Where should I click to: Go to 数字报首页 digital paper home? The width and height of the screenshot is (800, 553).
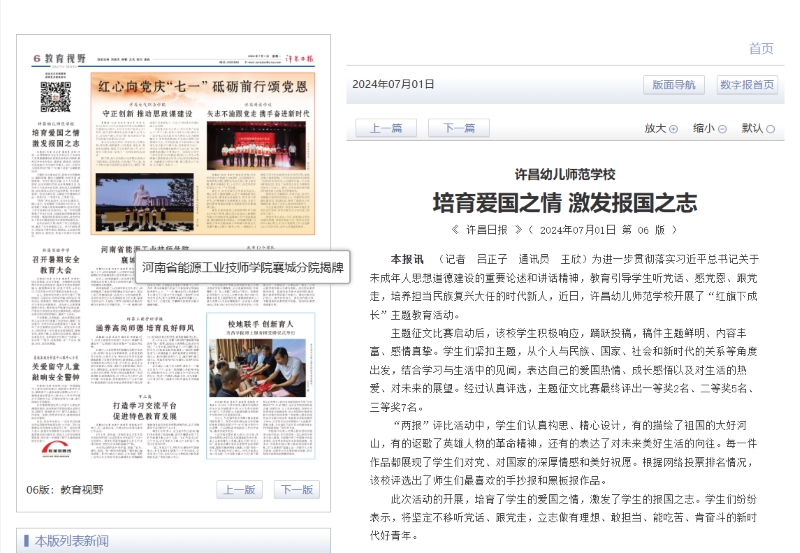pos(747,85)
